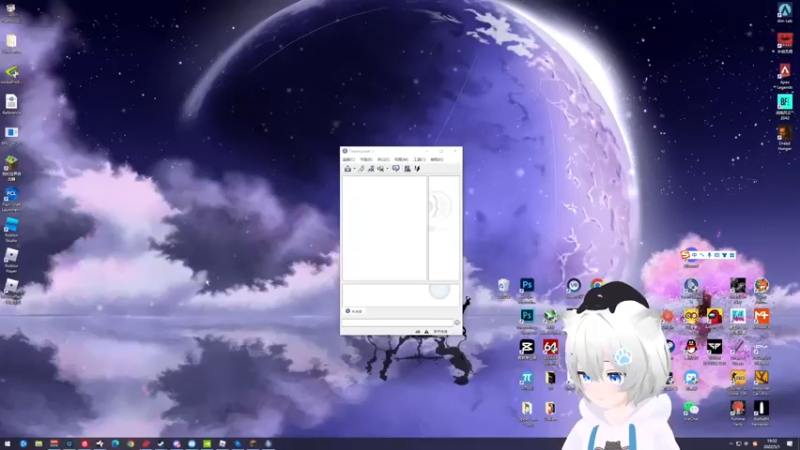Open the 帮助(H) menu in TeamSpeak
The image size is (800, 450).
point(437,160)
